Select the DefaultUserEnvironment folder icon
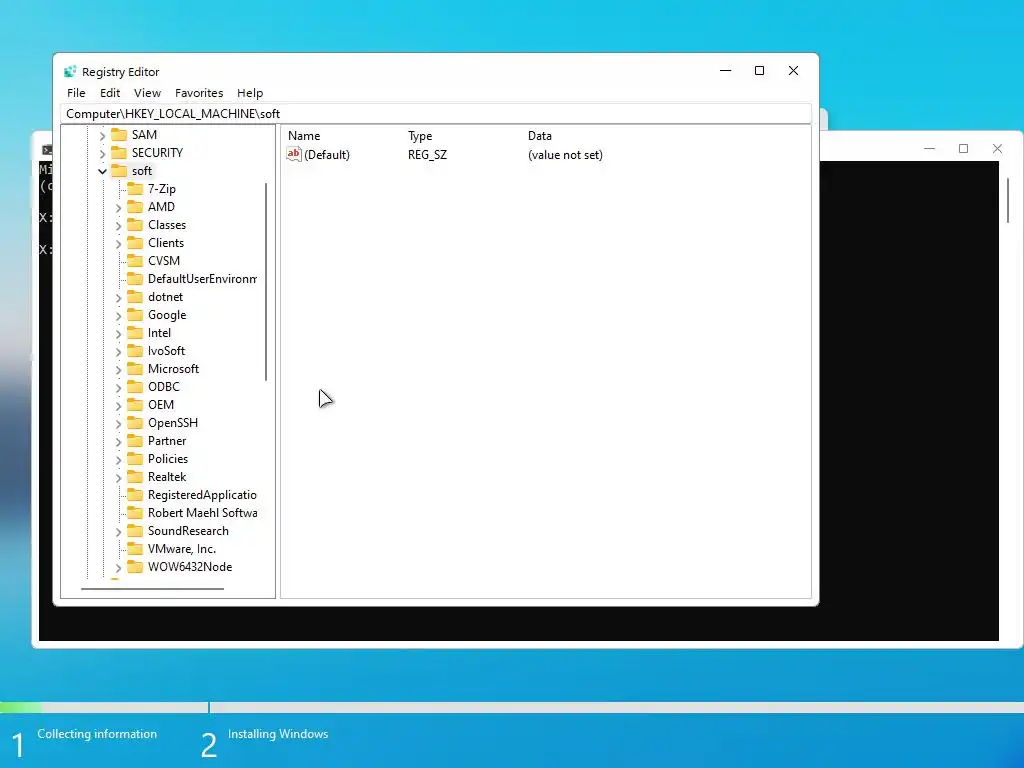 (x=135, y=278)
